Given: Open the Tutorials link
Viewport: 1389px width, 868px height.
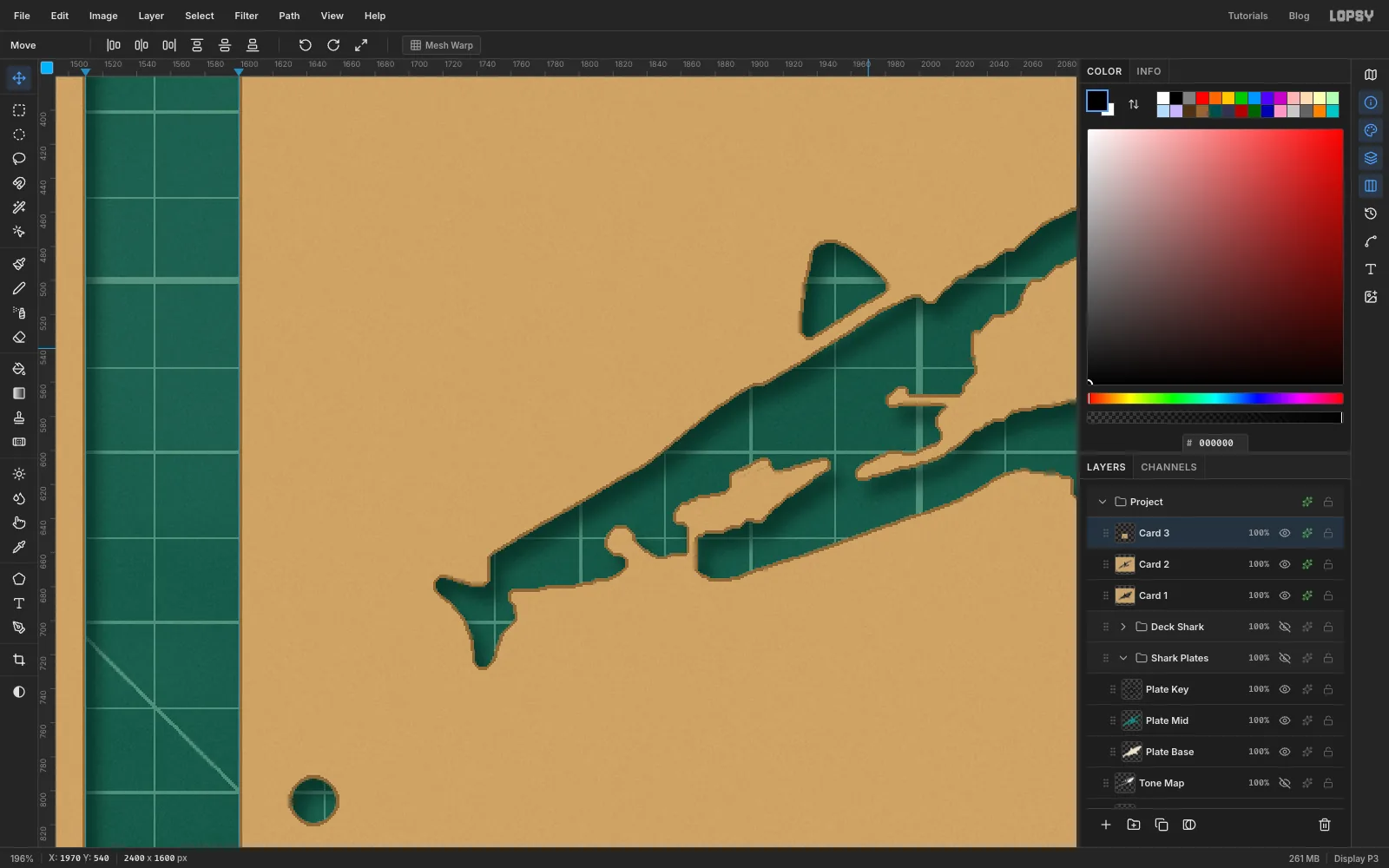Looking at the screenshot, I should coord(1247,16).
